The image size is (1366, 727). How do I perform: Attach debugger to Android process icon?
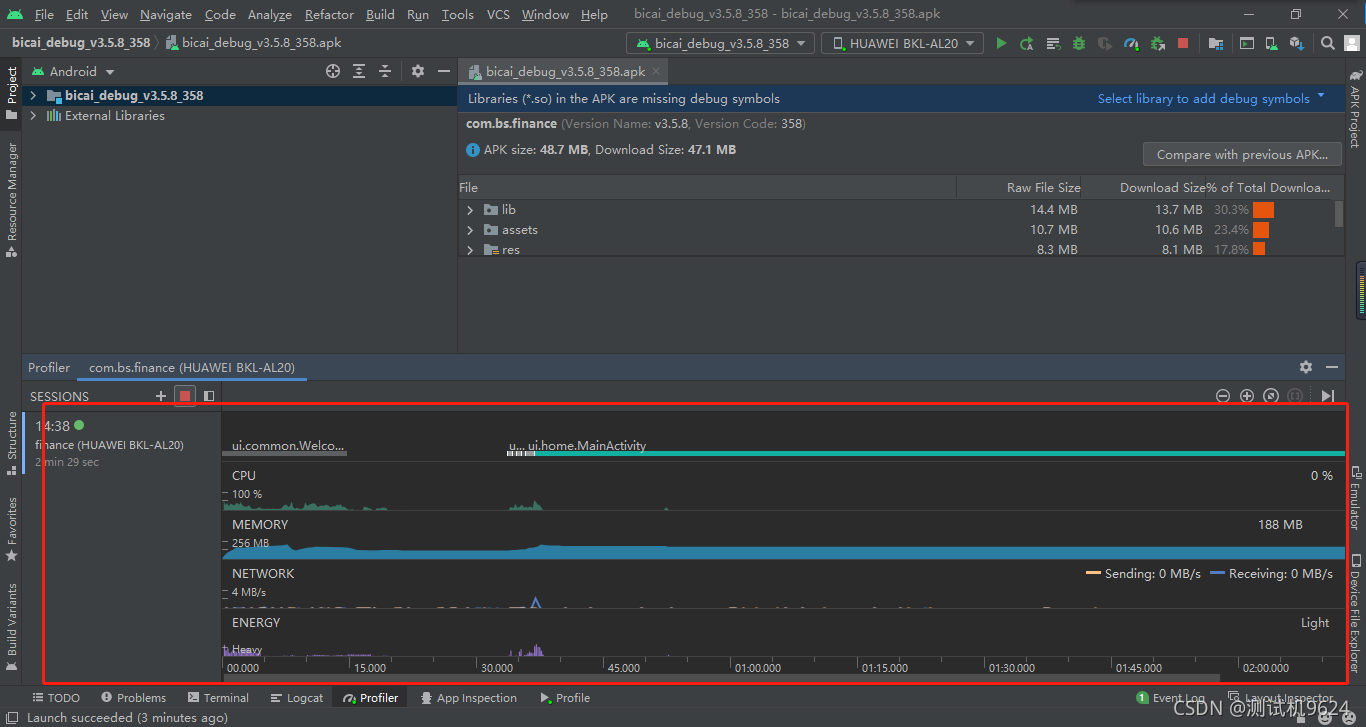tap(1157, 43)
